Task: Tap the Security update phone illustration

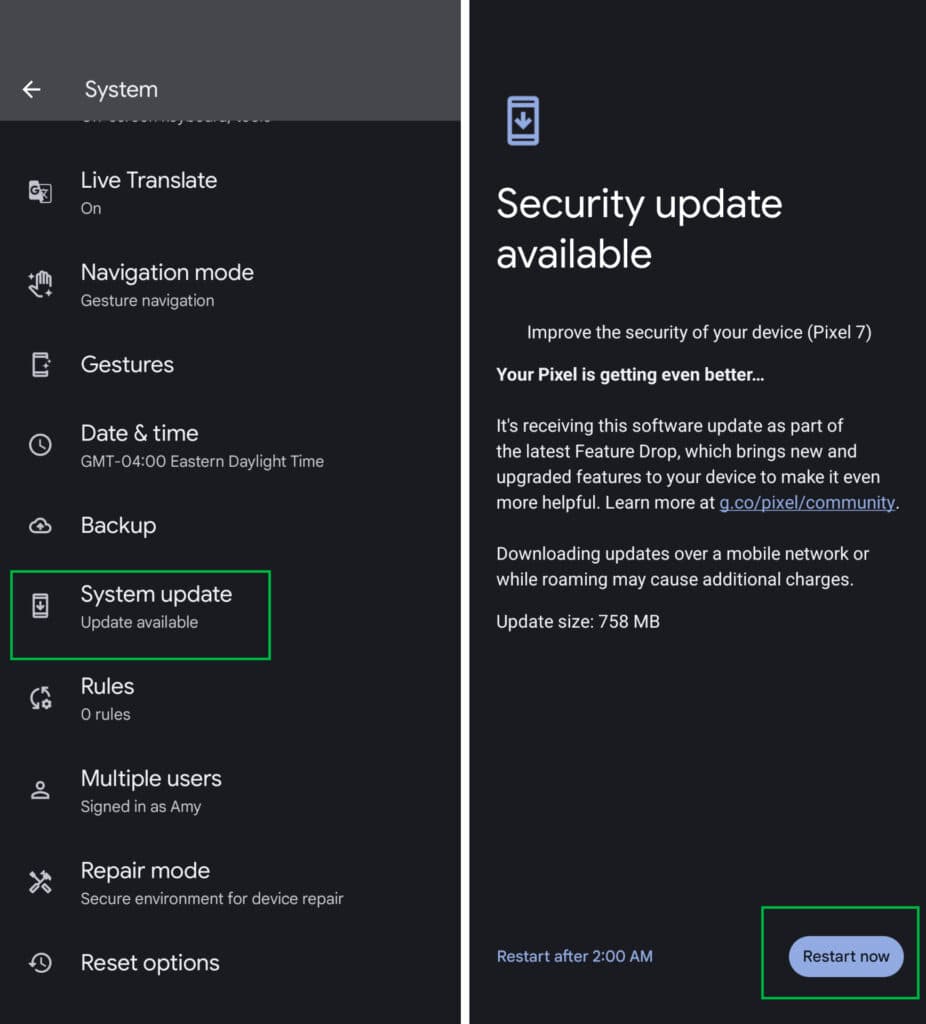Action: click(x=524, y=119)
